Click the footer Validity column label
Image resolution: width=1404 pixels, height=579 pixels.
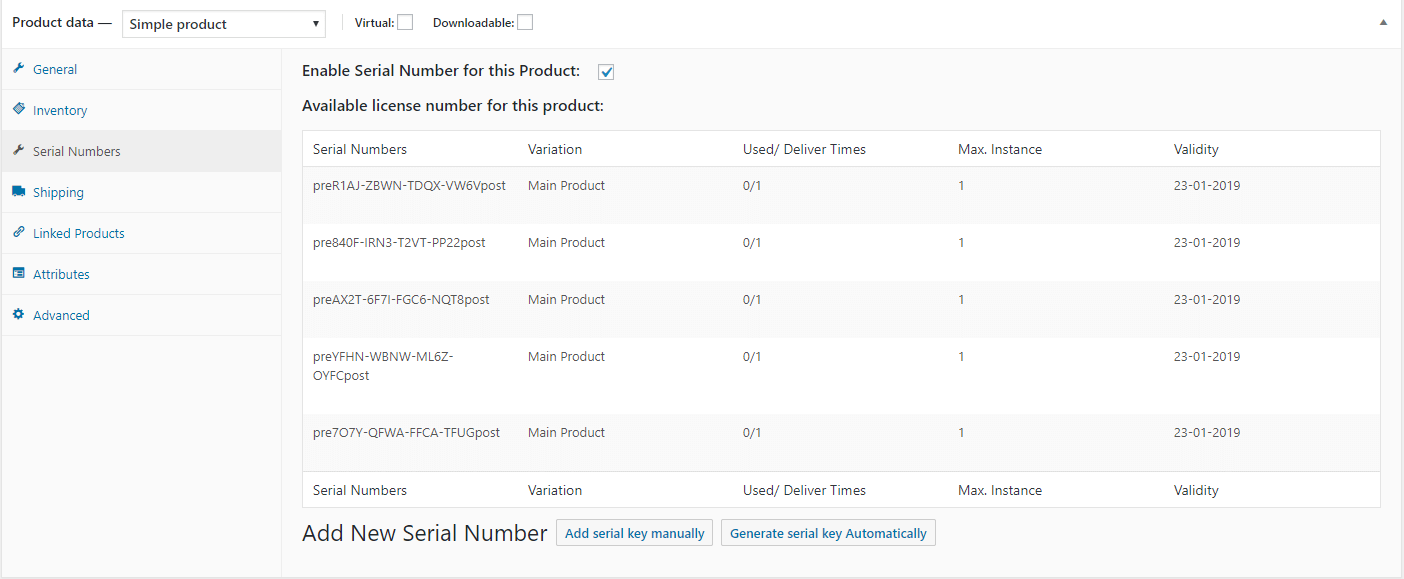[x=1196, y=490]
